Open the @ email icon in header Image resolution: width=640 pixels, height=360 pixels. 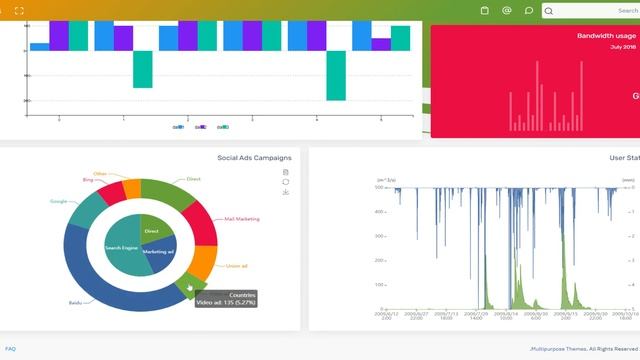(507, 11)
